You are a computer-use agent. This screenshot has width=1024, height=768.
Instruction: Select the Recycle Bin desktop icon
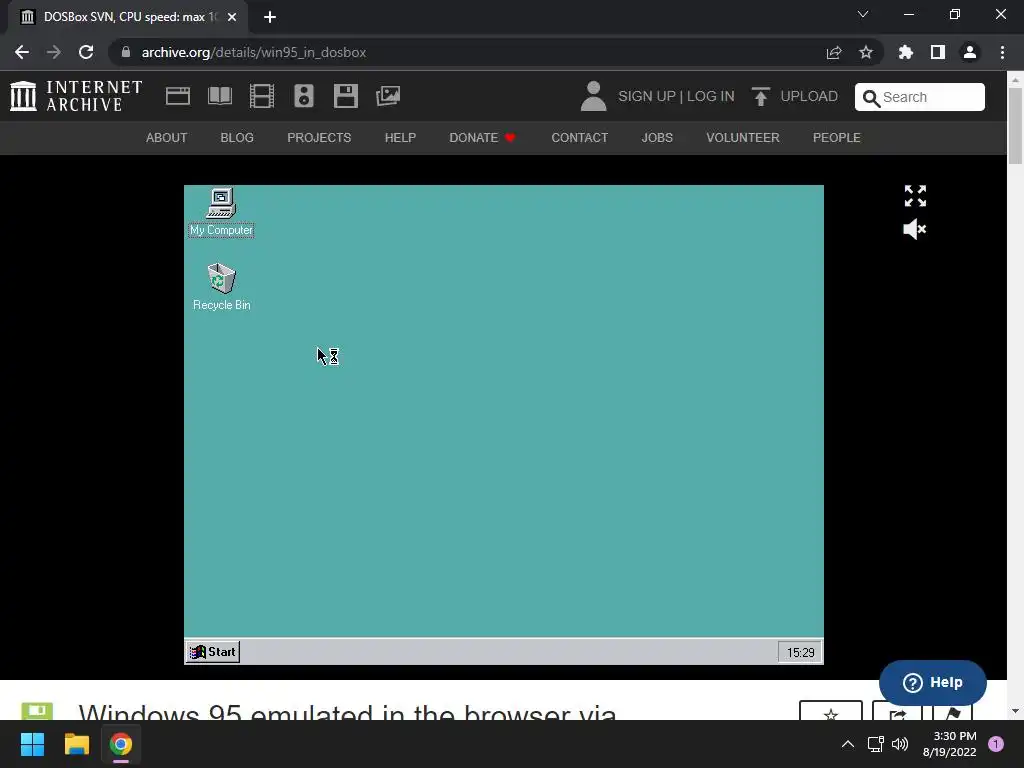(221, 287)
